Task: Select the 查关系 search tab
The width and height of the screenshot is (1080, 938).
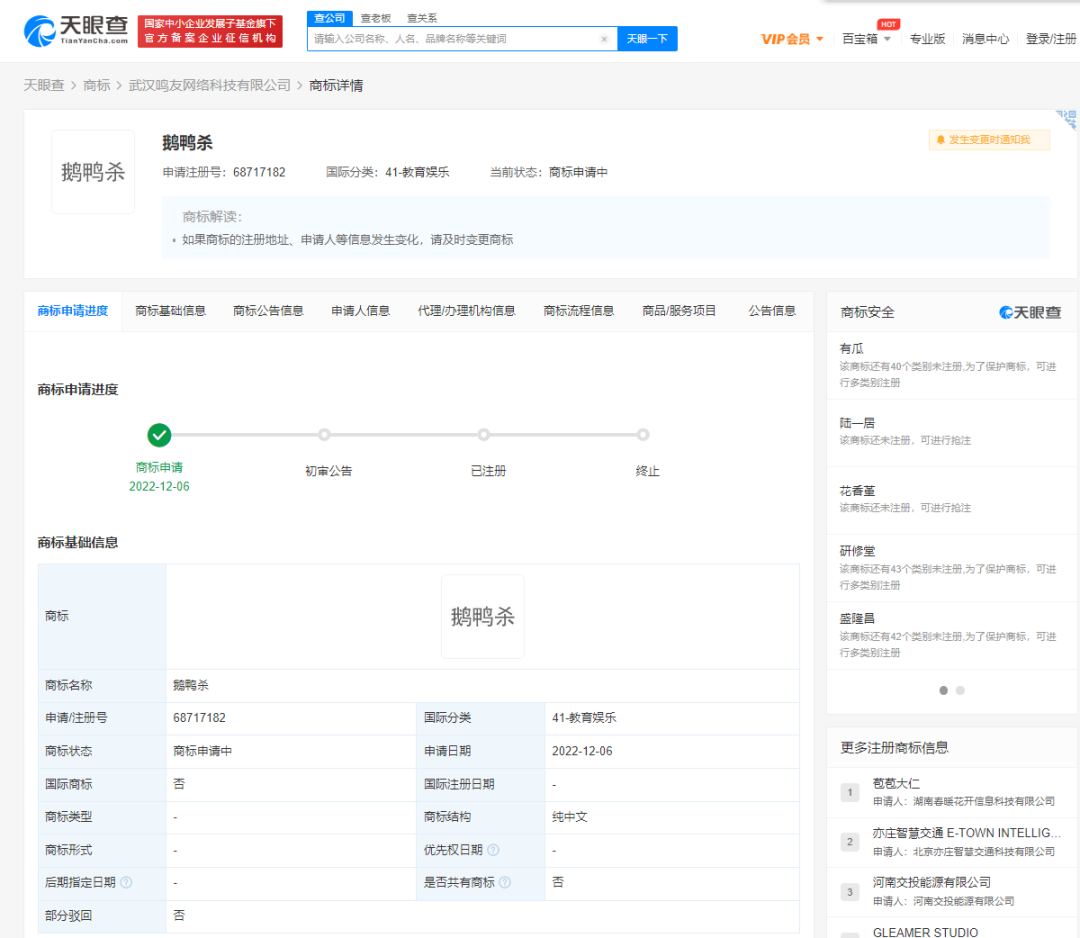Action: (422, 18)
